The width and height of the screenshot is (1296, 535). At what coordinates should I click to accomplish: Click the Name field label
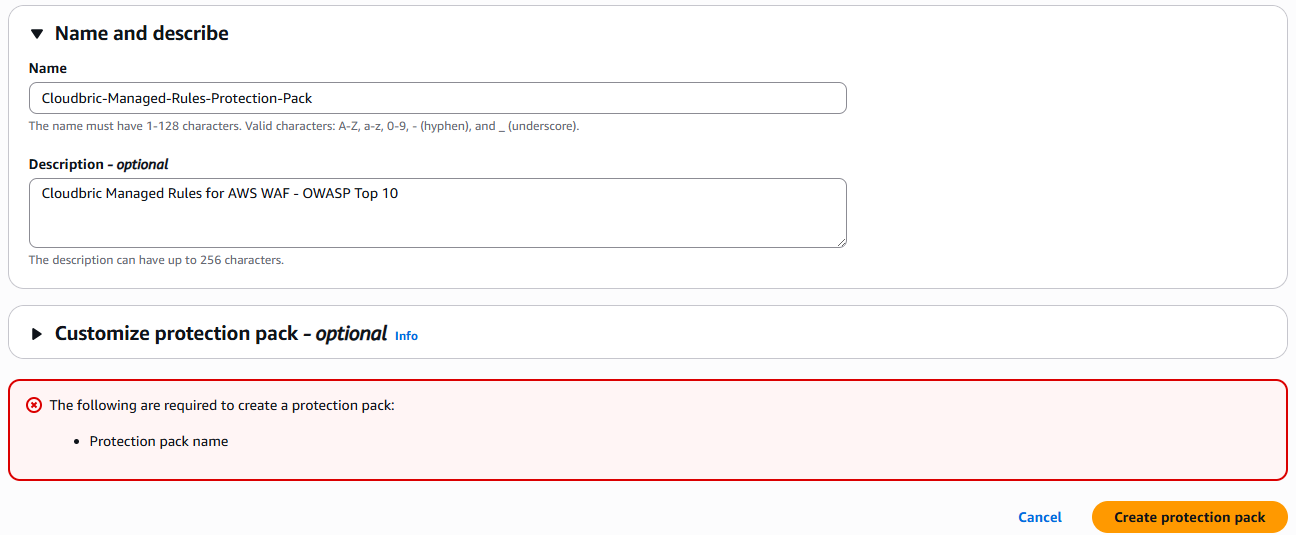click(48, 68)
